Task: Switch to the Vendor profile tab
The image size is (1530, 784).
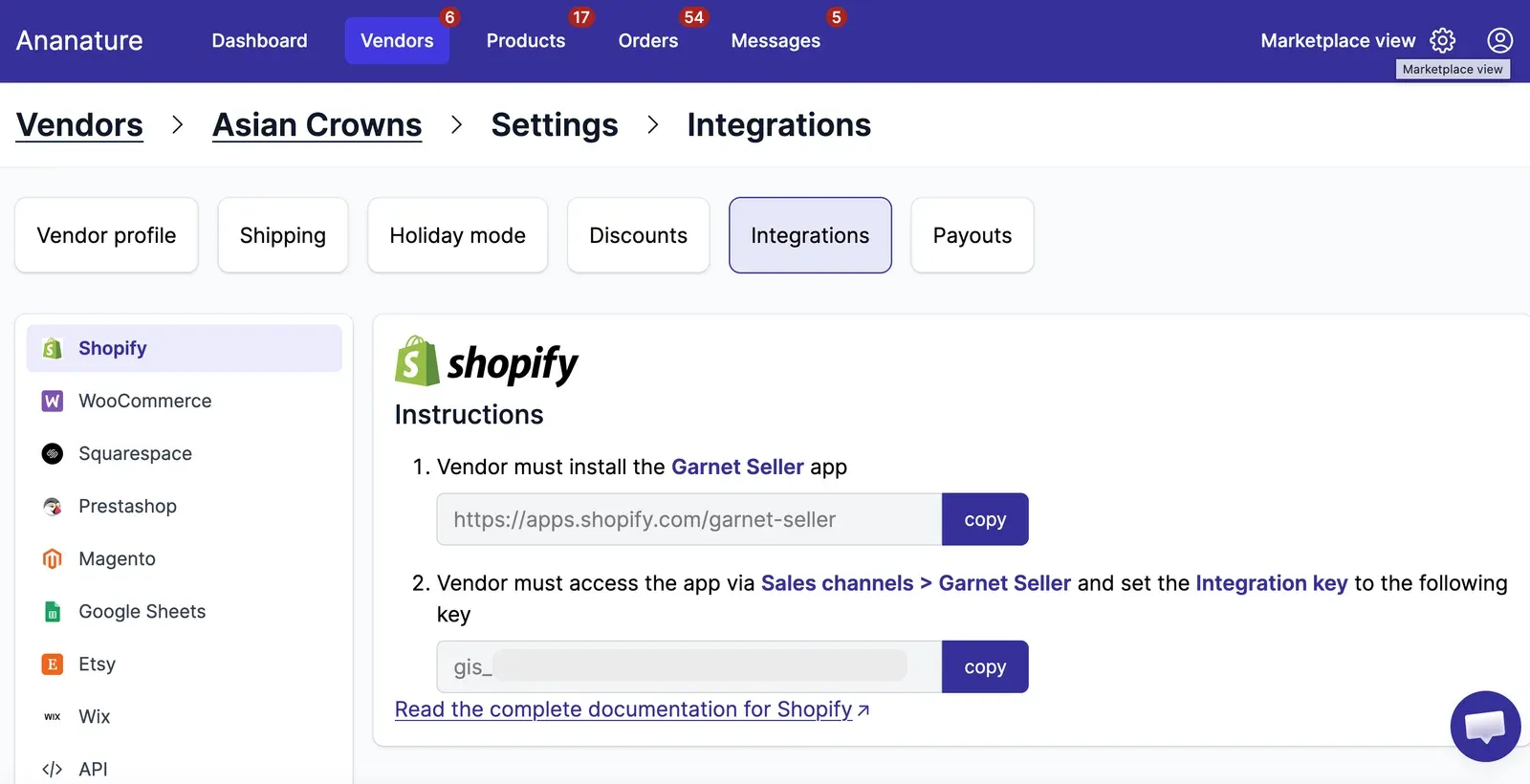Action: coord(106,235)
